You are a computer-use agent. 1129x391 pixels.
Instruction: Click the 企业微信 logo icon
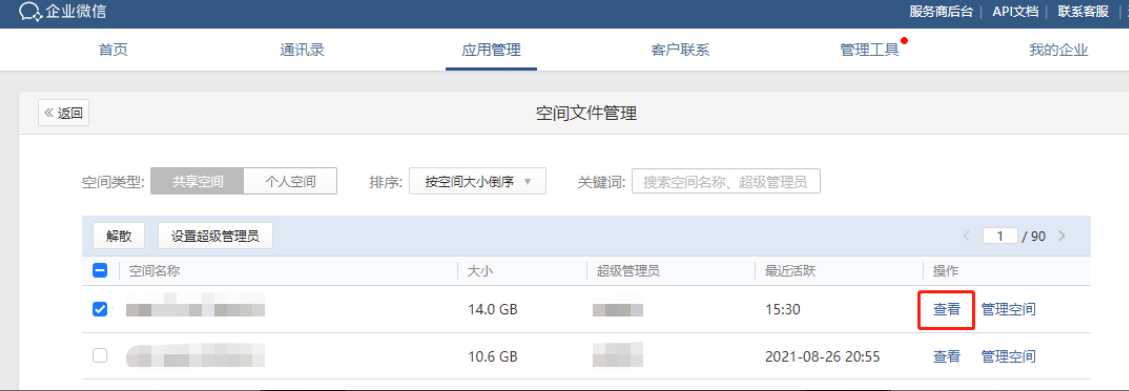tap(30, 11)
